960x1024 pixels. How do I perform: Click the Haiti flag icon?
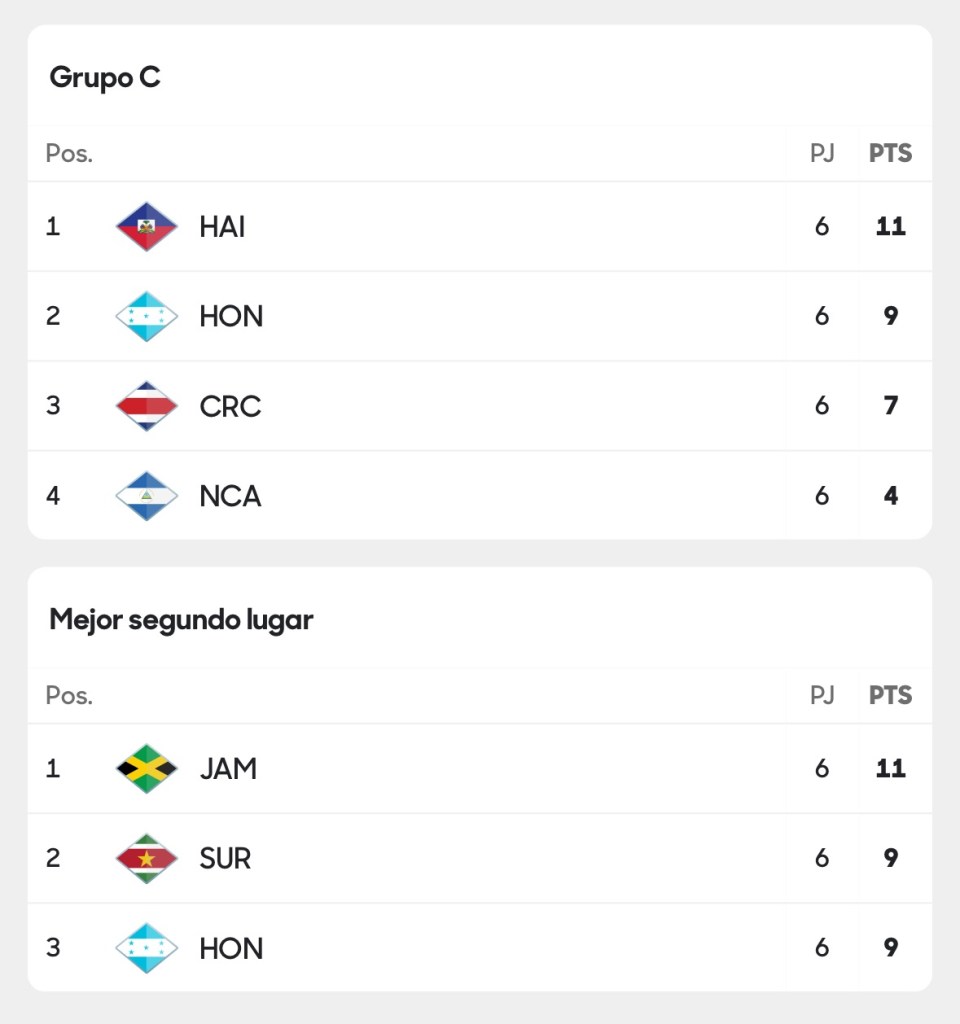tap(147, 227)
